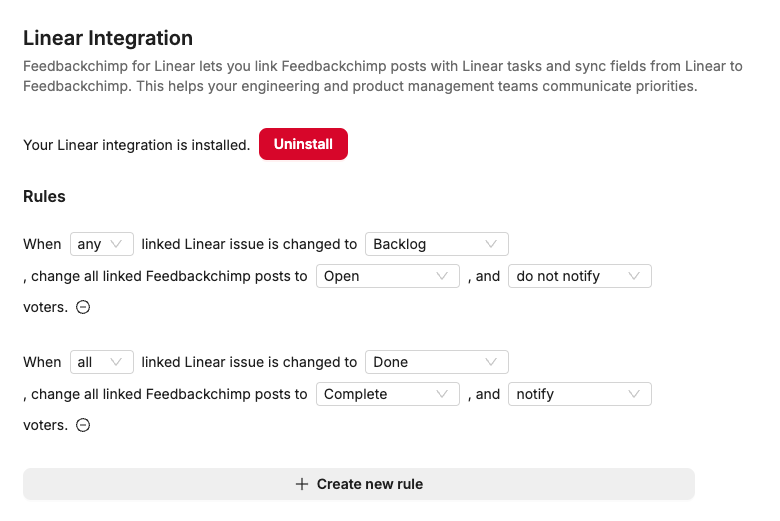Click the Rules section heading
The height and width of the screenshot is (521, 780).
tap(44, 196)
